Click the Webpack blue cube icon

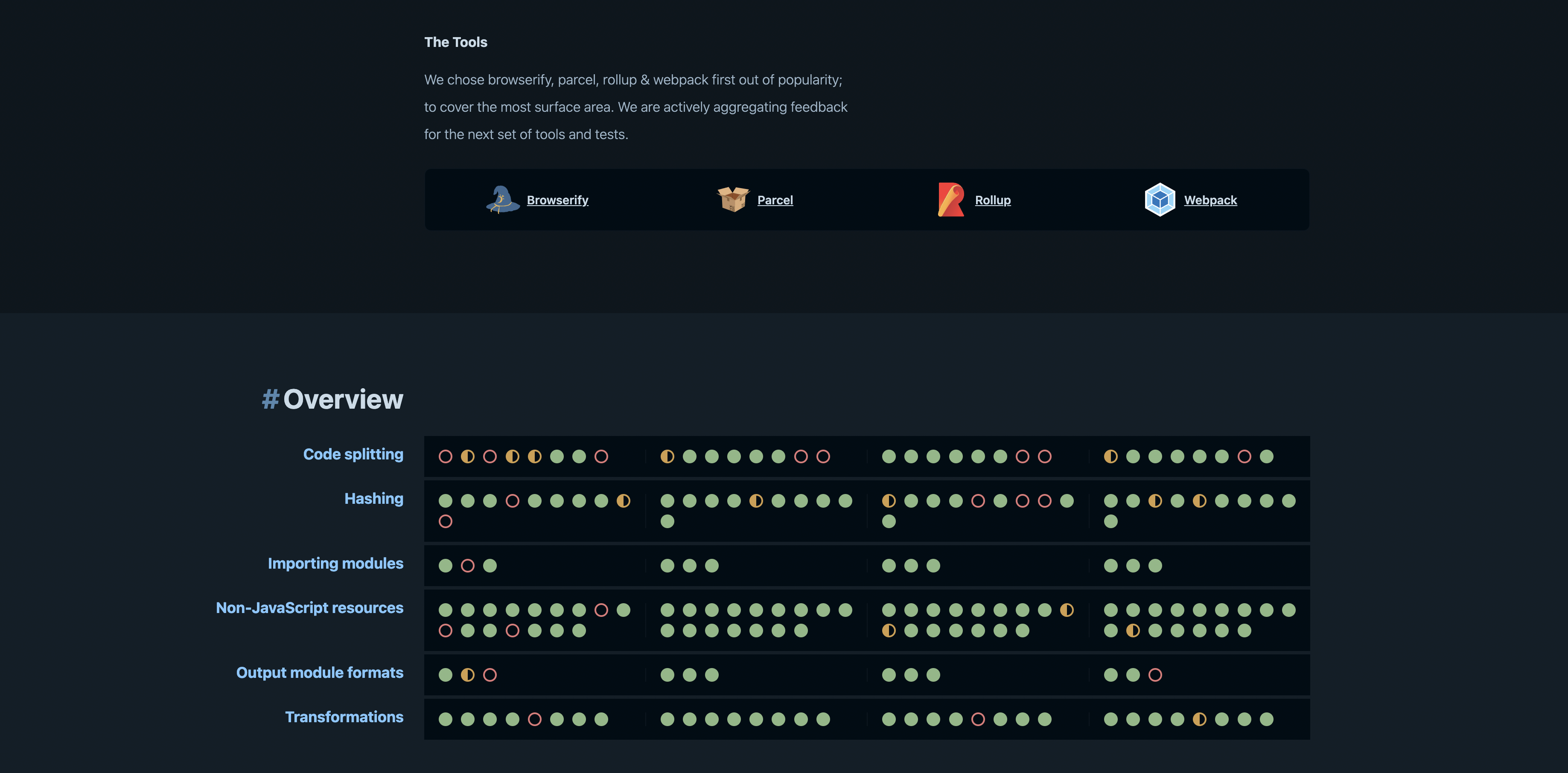tap(1160, 200)
